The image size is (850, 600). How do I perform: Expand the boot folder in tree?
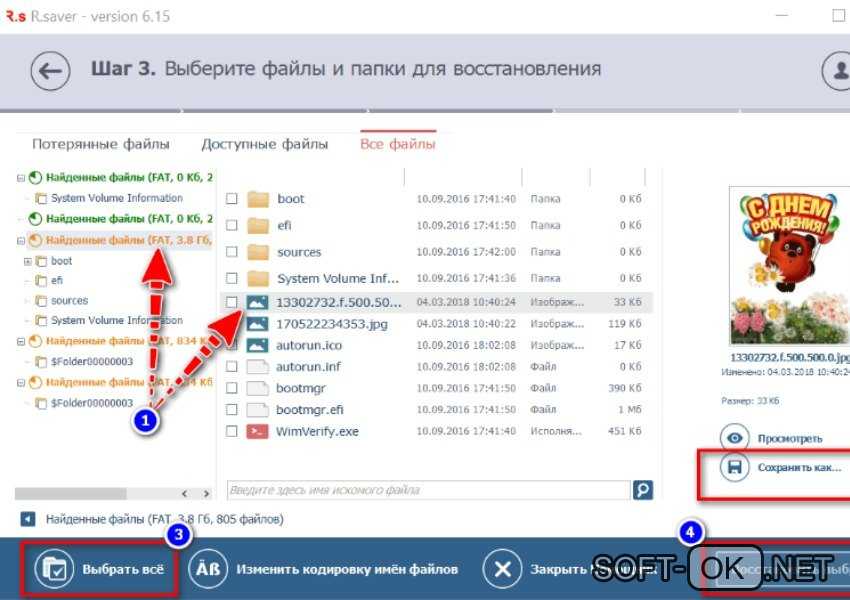(27, 261)
